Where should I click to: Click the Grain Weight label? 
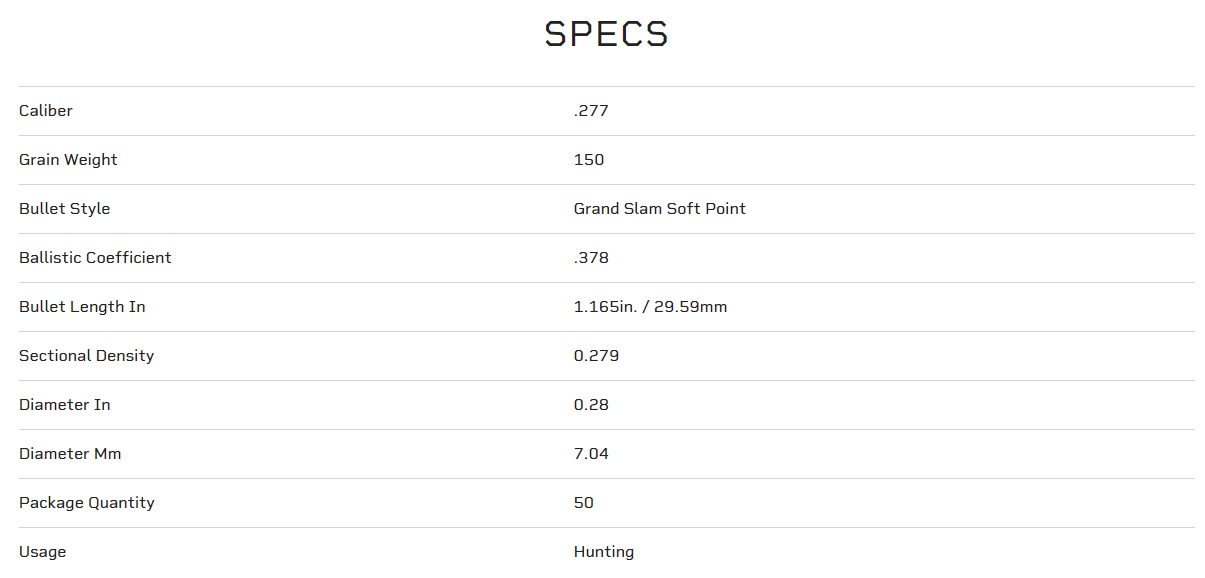[68, 160]
